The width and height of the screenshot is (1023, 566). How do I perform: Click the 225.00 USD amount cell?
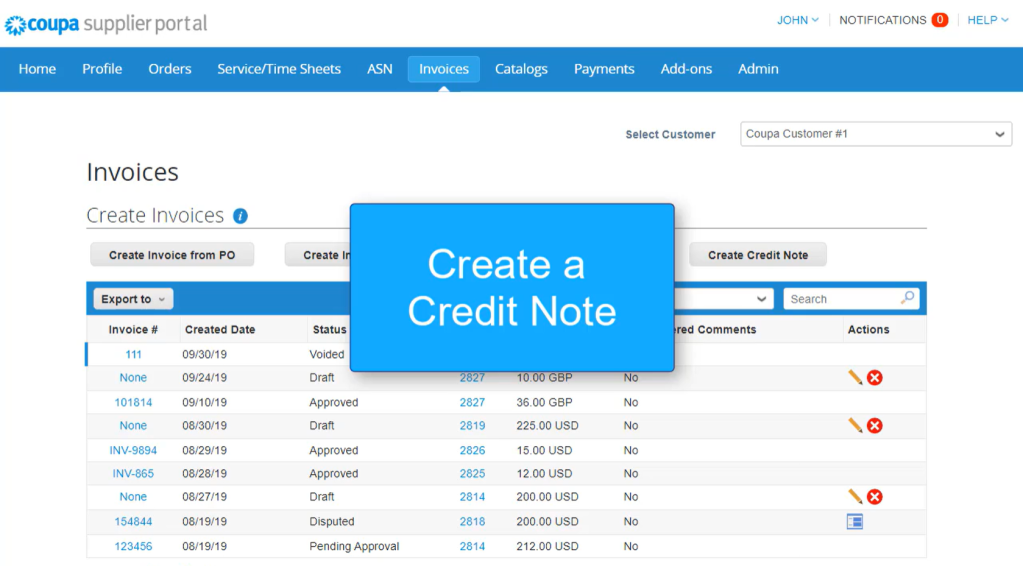click(x=547, y=426)
